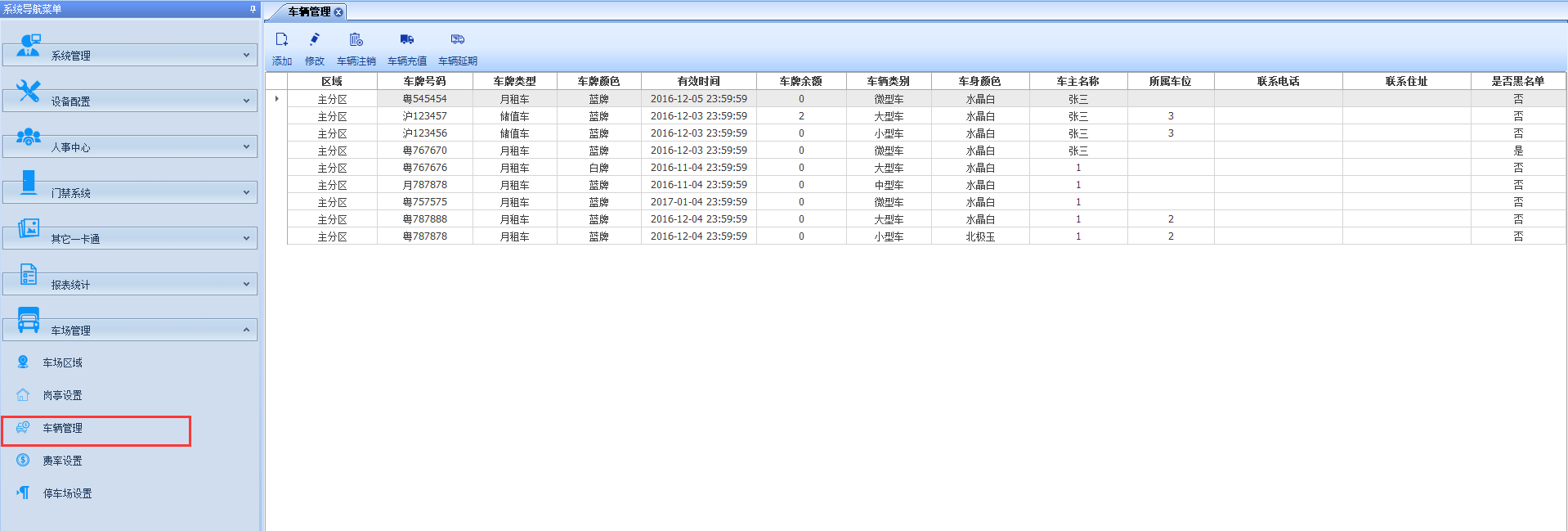1568x531 pixels.
Task: Expand the 报表统计 section
Action: 130,284
